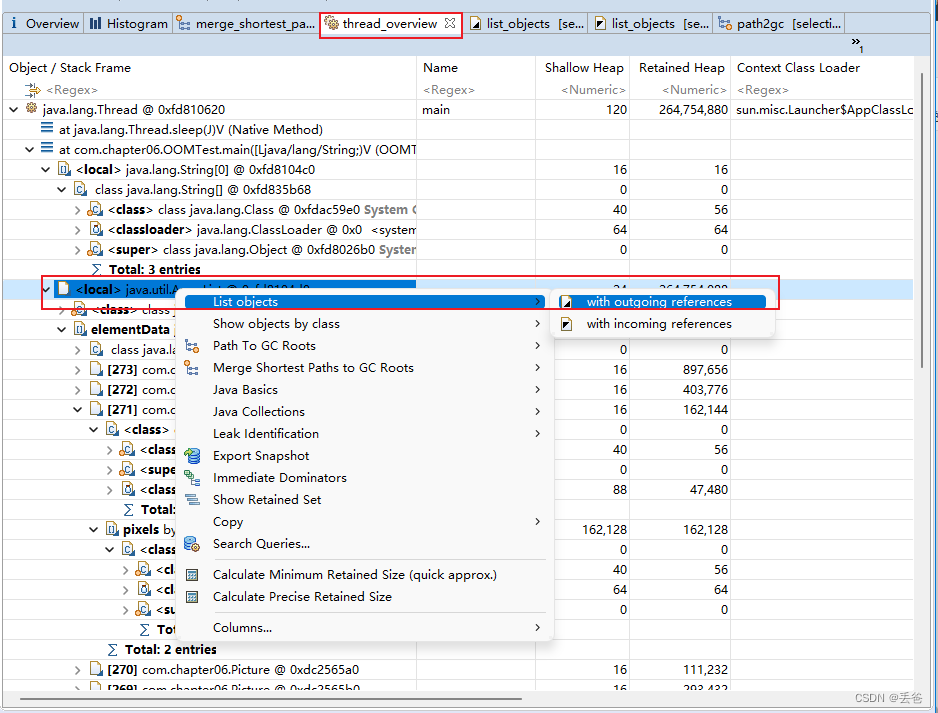Select the Thread.sleep native method frame
938x713 pixels.
[x=191, y=130]
